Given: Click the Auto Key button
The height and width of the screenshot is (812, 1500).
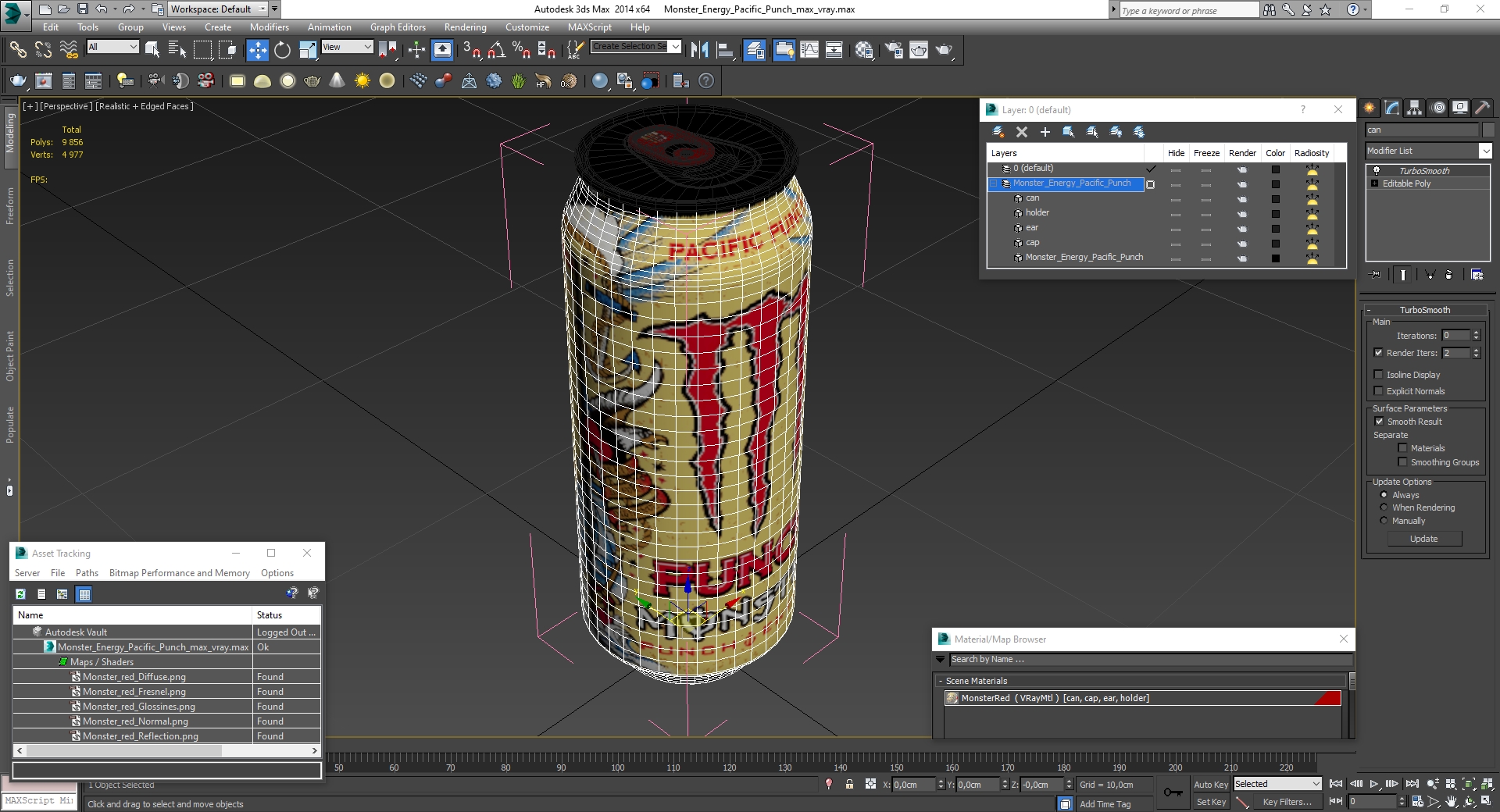Looking at the screenshot, I should click(x=1210, y=785).
